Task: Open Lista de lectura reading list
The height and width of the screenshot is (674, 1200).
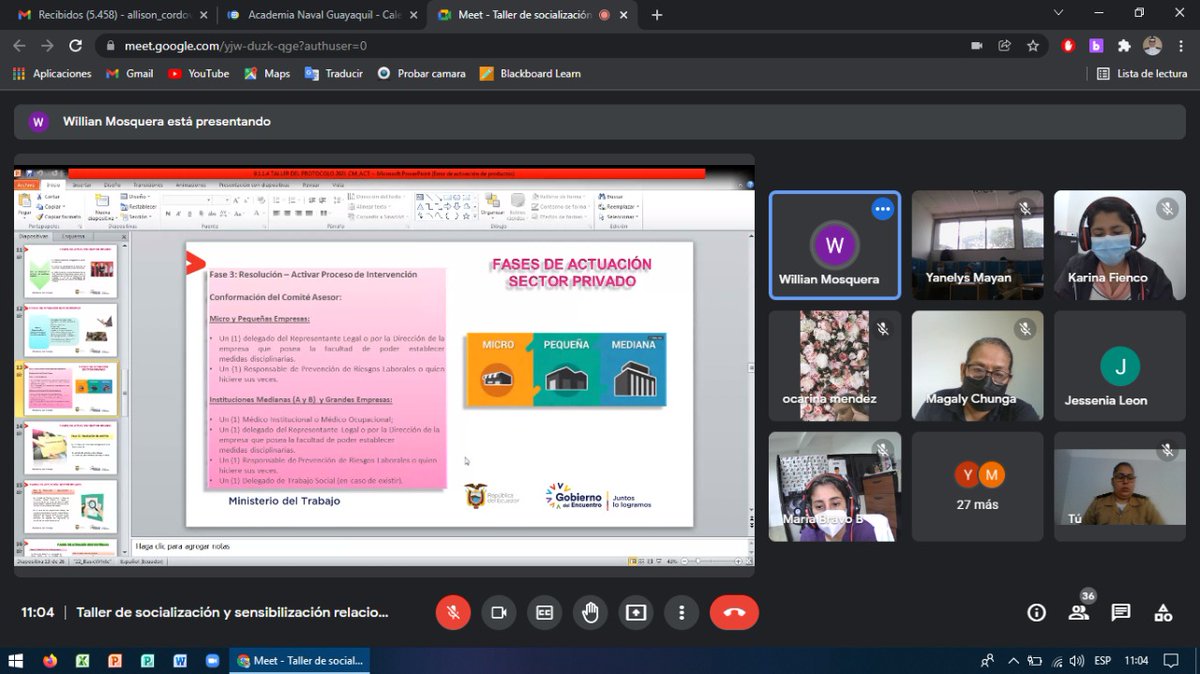Action: 1142,73
